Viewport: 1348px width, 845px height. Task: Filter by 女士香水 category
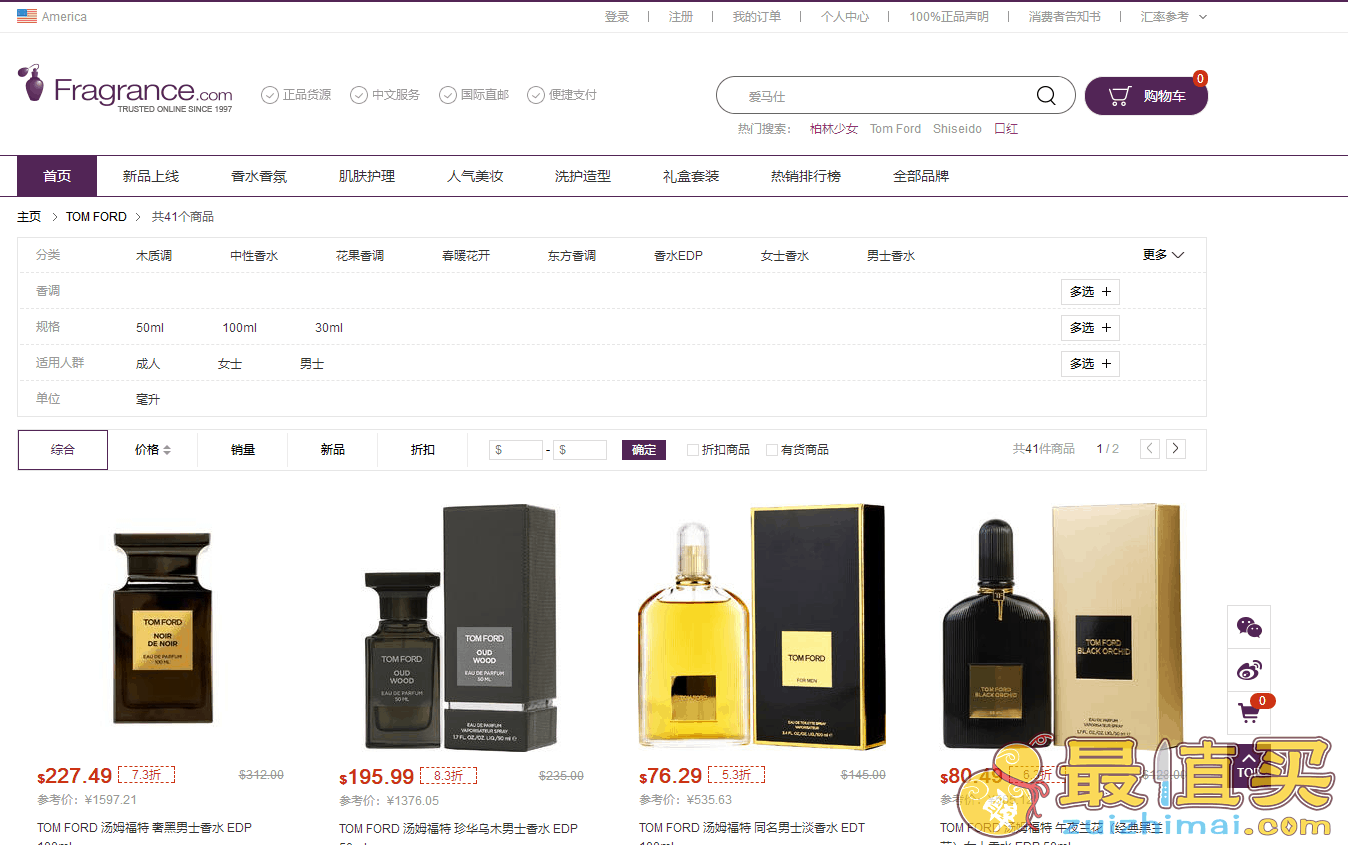coord(785,256)
